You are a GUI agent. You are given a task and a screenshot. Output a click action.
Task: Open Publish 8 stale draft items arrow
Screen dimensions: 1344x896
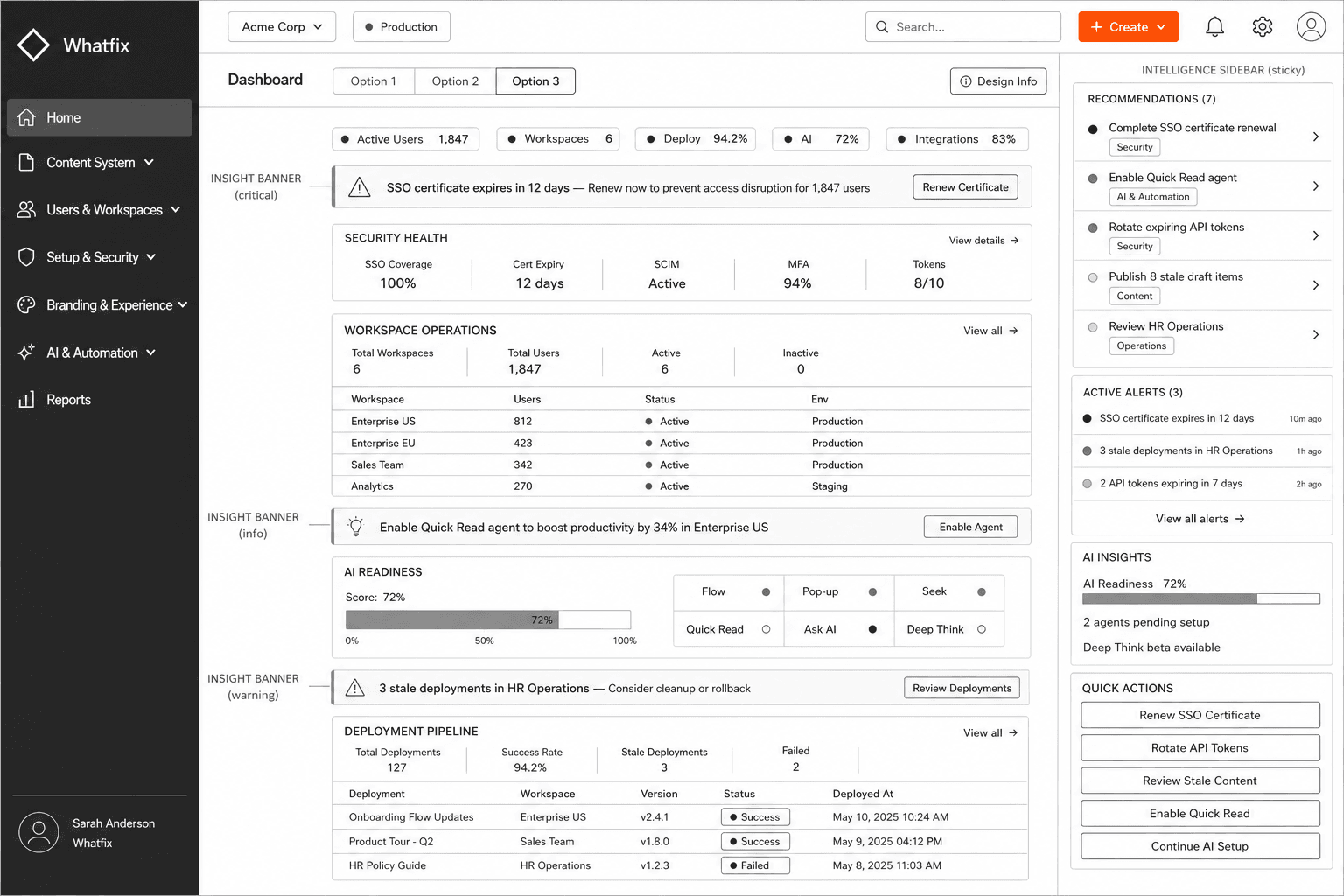pos(1316,285)
